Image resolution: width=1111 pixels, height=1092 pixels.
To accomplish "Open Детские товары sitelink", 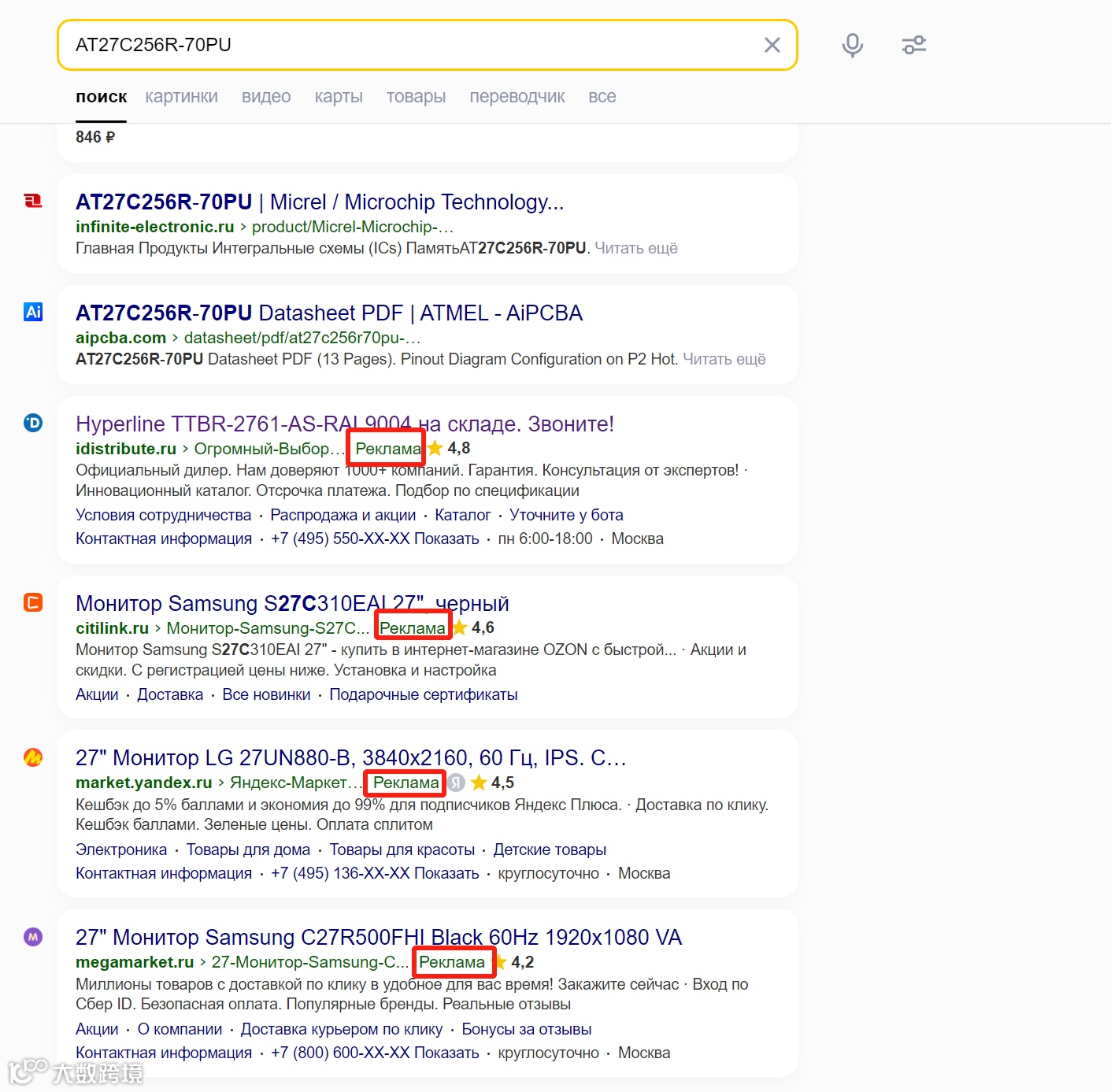I will coord(550,850).
